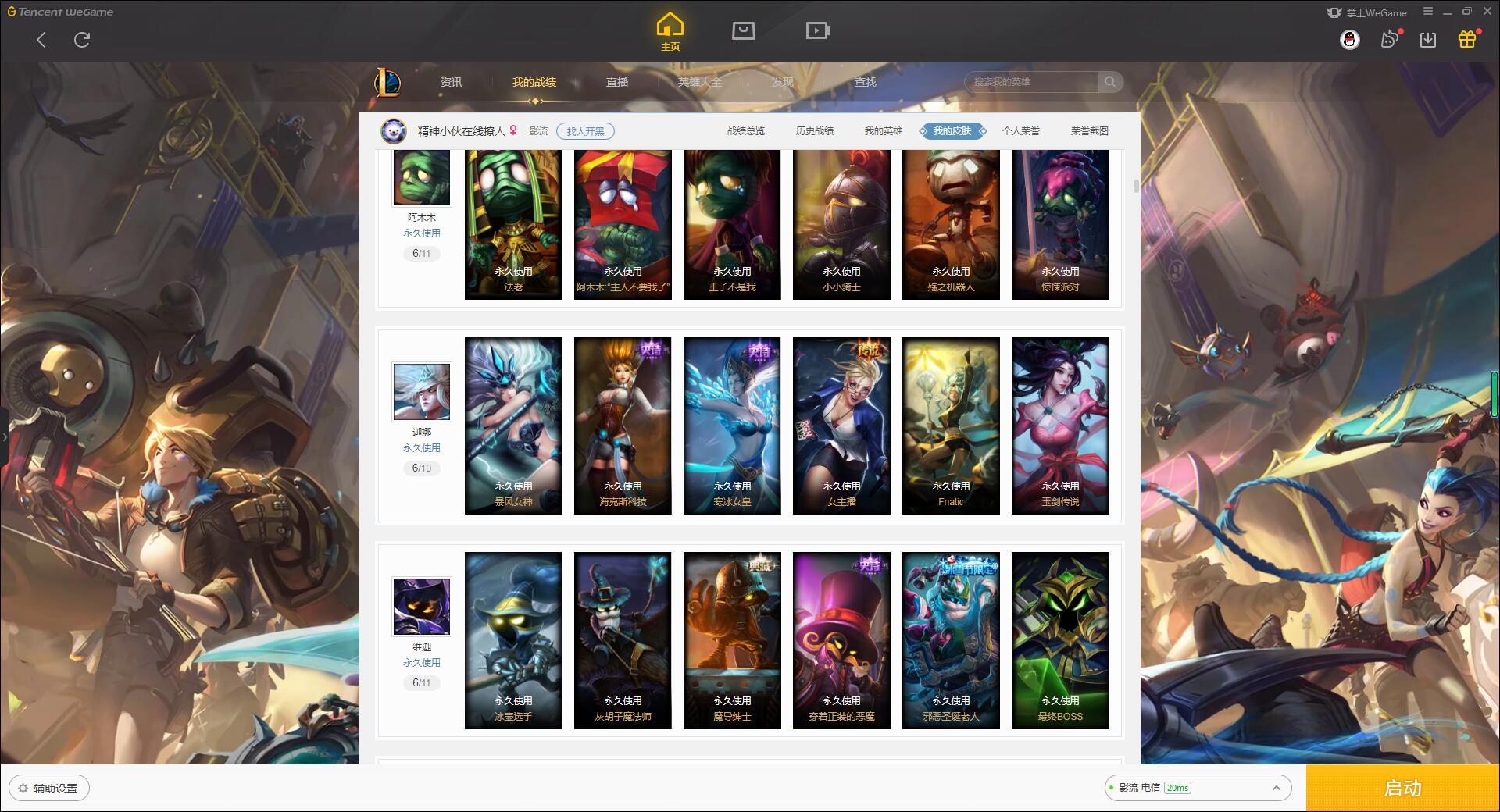This screenshot has height=812, width=1500.
Task: Select the 我的皮肤 sub-tab
Action: [952, 131]
